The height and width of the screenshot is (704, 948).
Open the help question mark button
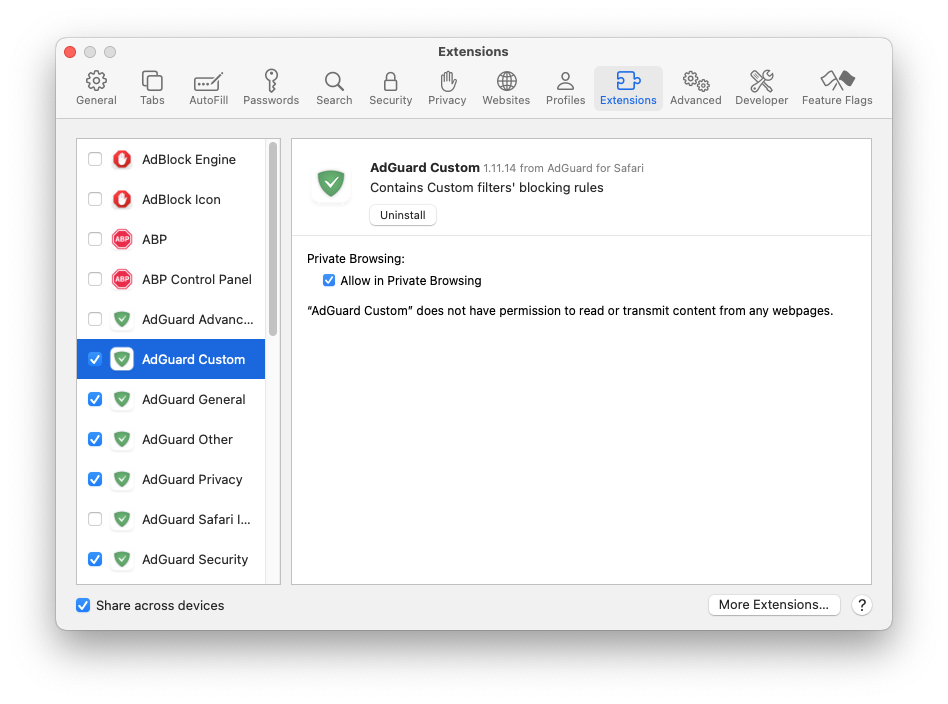pos(862,605)
